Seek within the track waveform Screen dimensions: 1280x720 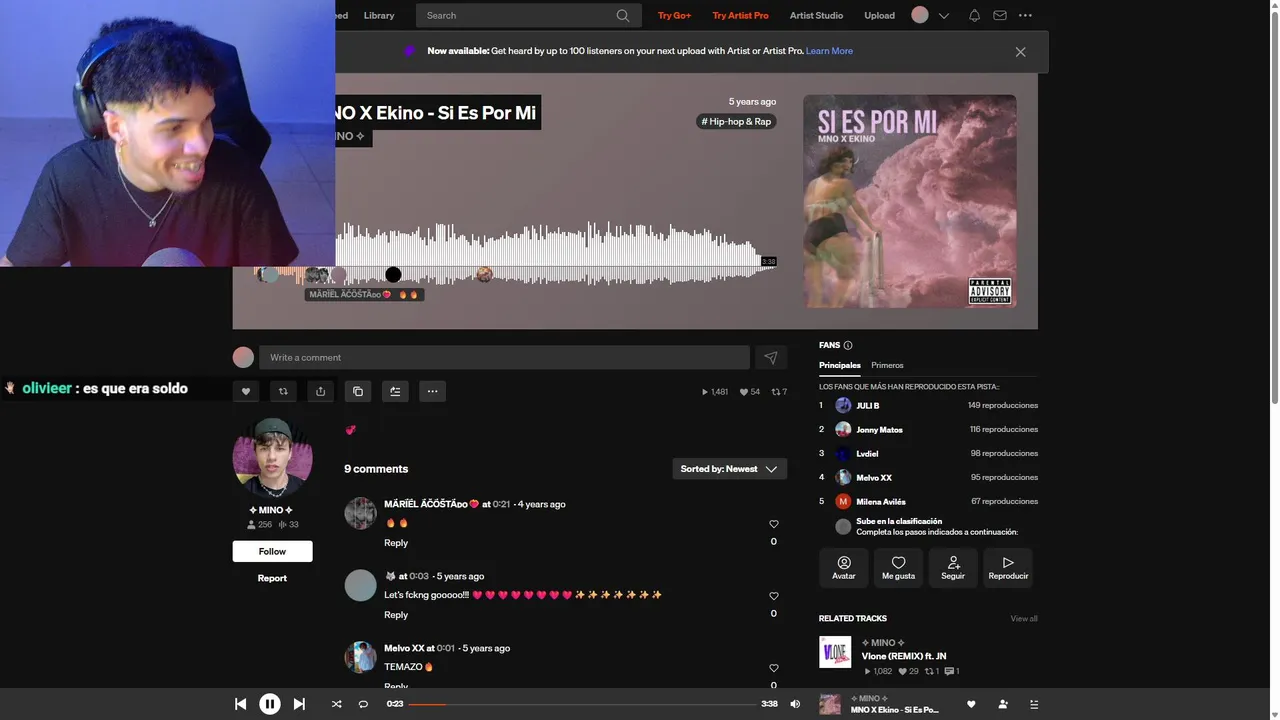[556, 253]
